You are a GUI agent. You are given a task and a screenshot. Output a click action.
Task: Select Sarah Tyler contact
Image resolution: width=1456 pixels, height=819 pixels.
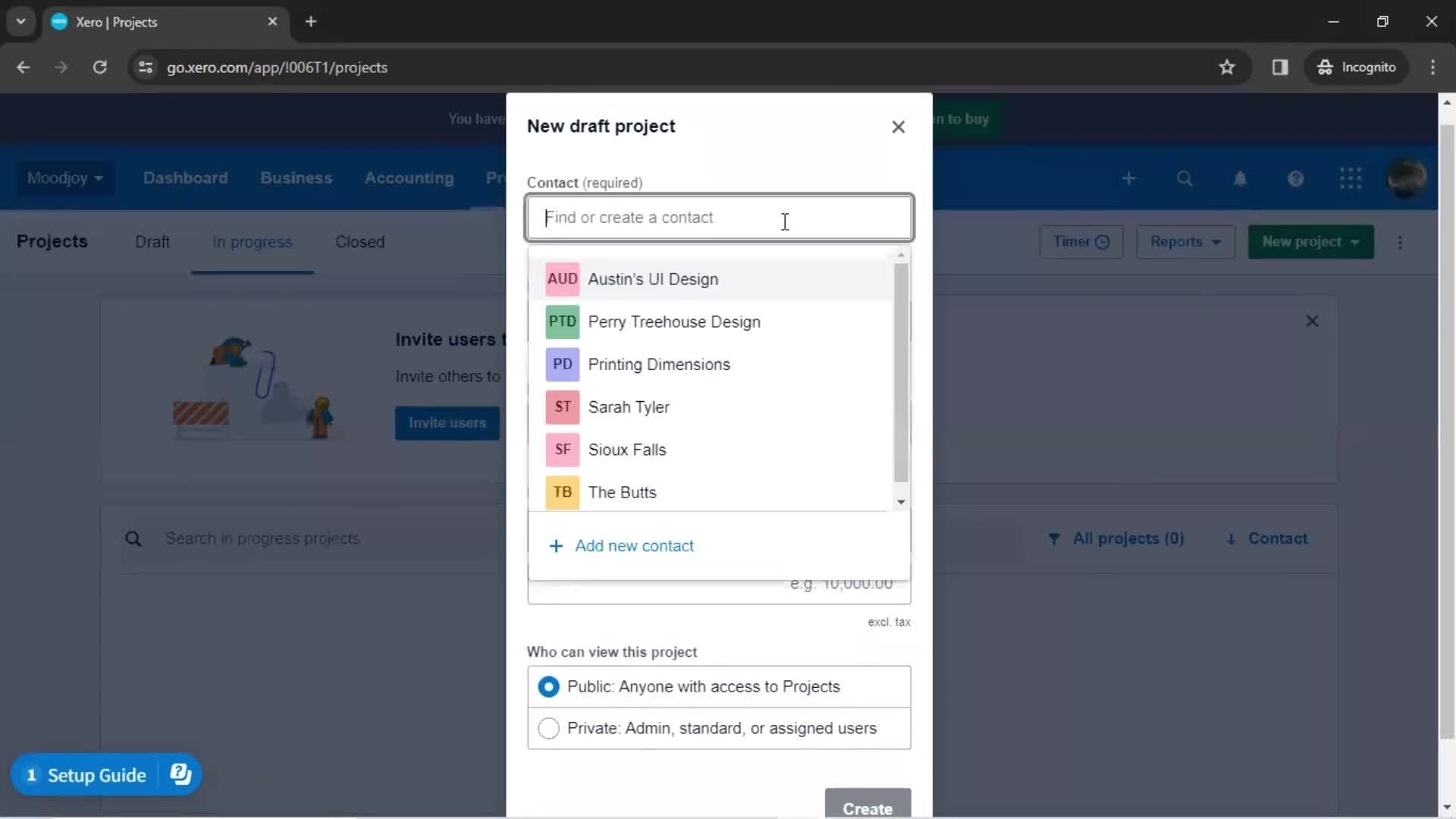pos(711,407)
